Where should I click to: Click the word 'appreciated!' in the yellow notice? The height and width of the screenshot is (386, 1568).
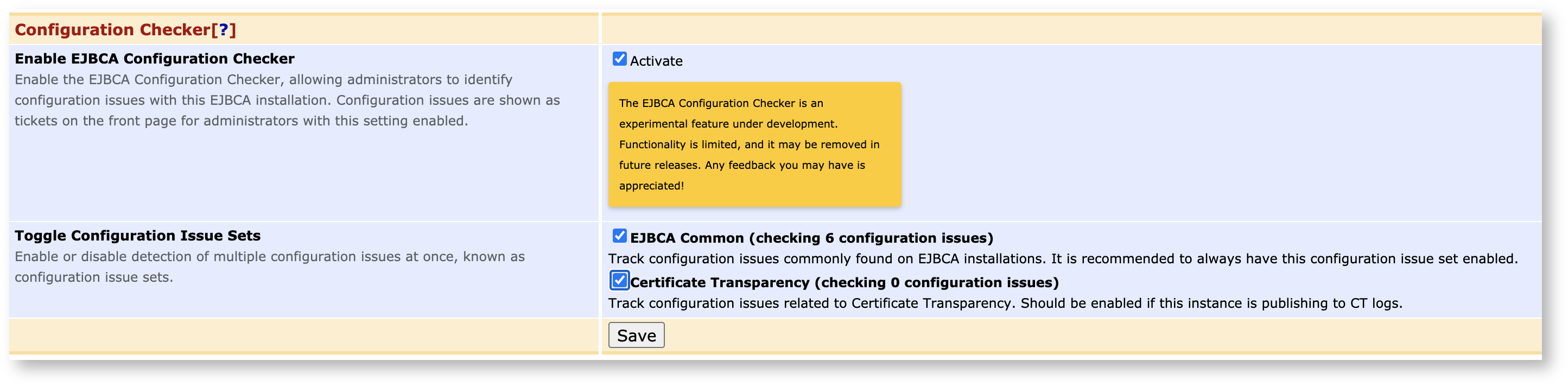(x=651, y=186)
